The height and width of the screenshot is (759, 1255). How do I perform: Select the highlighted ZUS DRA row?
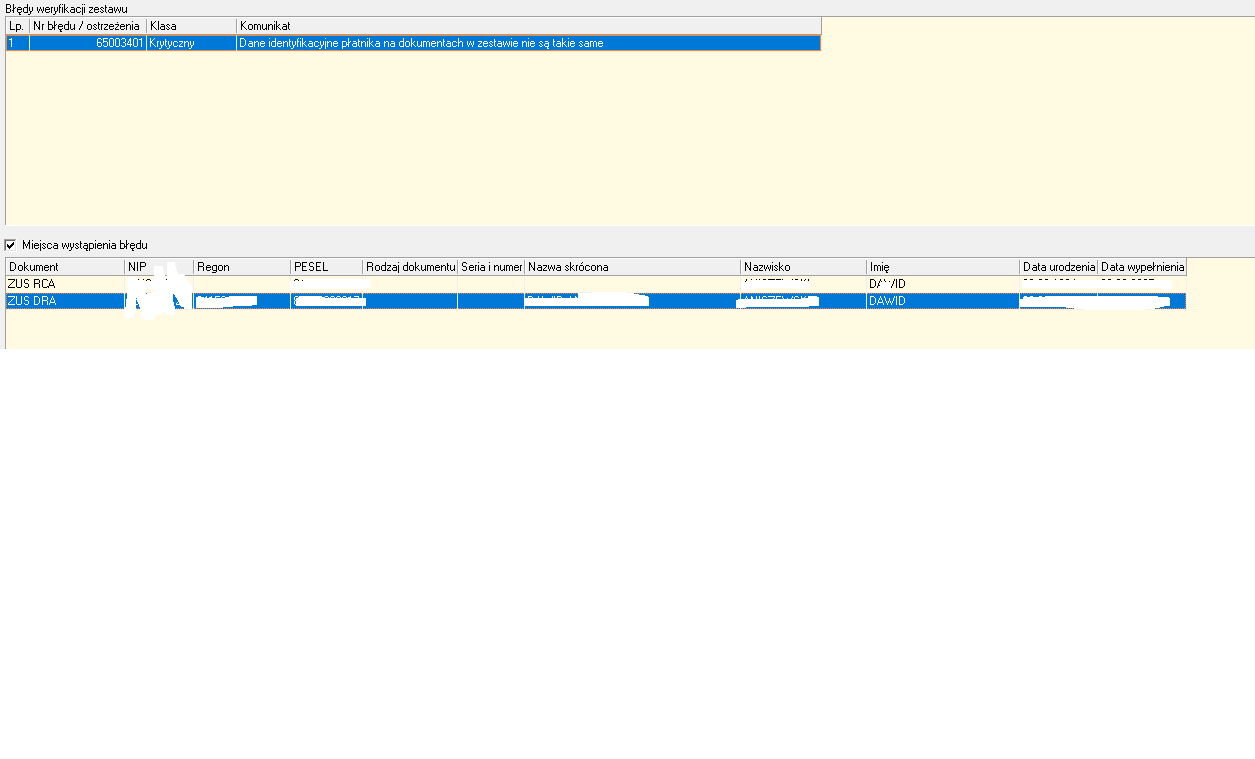pyautogui.click(x=31, y=301)
